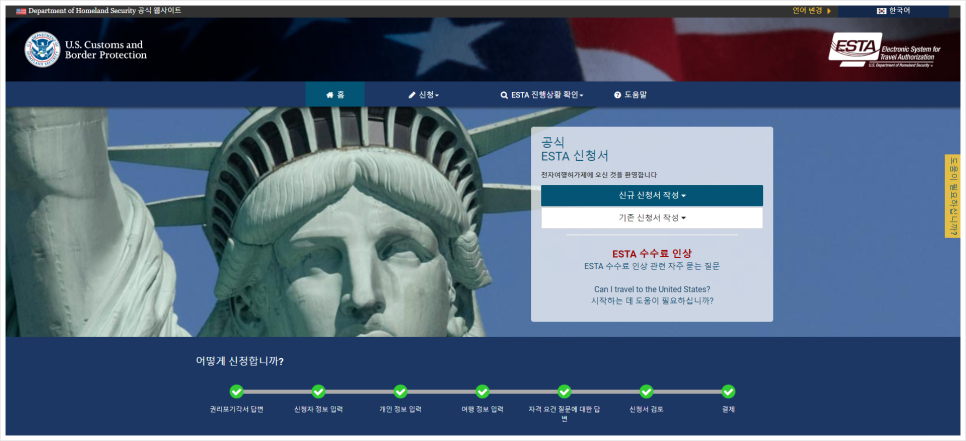Image resolution: width=966 pixels, height=441 pixels.
Task: Click the US flag icon in top bar
Action: 21,11
